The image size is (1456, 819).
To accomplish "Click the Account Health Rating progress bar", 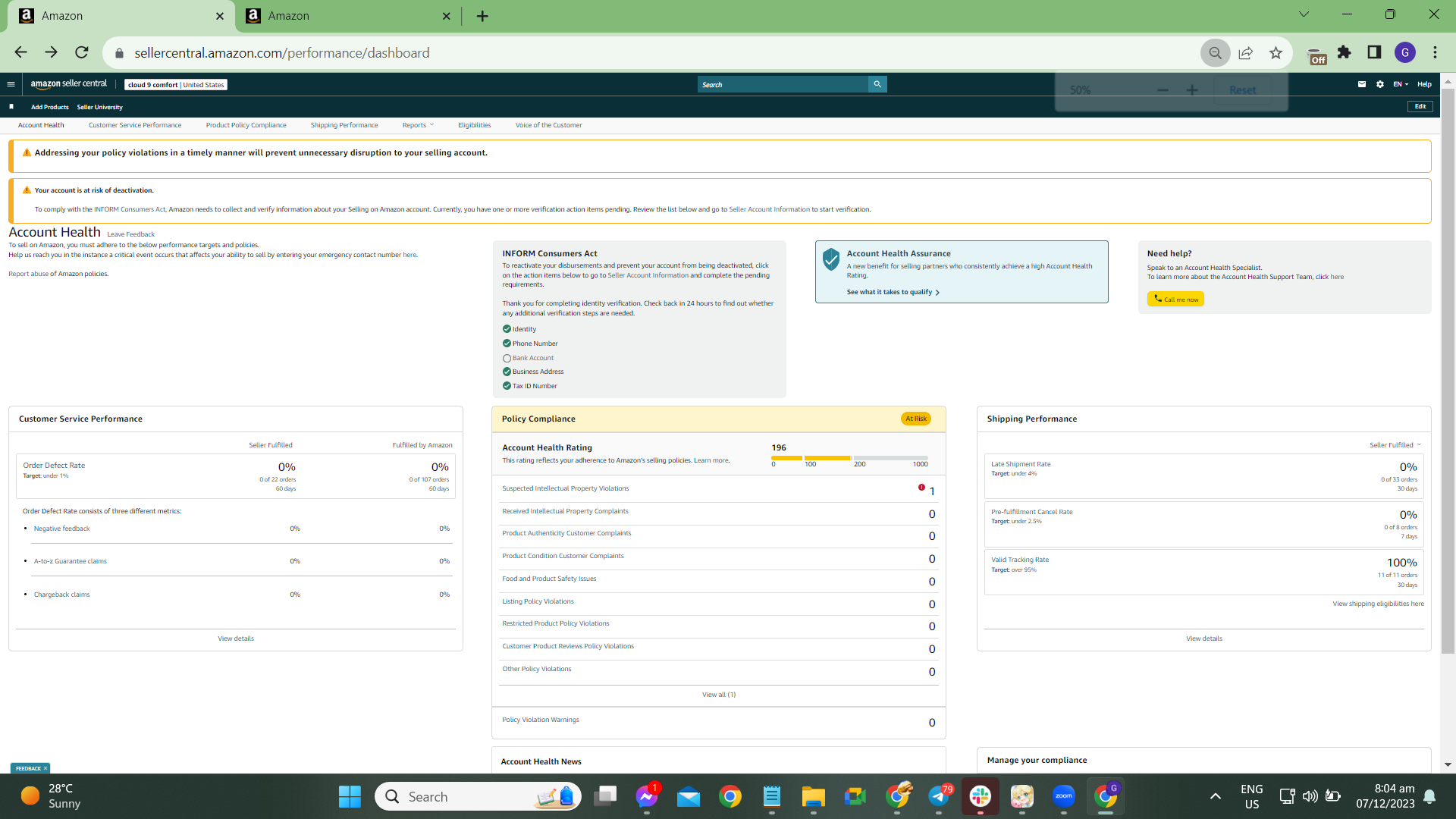I will tap(849, 458).
